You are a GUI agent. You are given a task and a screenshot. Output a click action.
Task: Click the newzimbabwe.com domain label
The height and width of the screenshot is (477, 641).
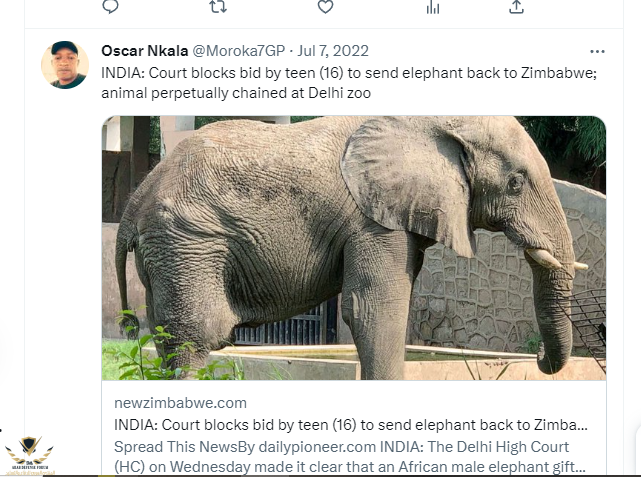coord(180,402)
